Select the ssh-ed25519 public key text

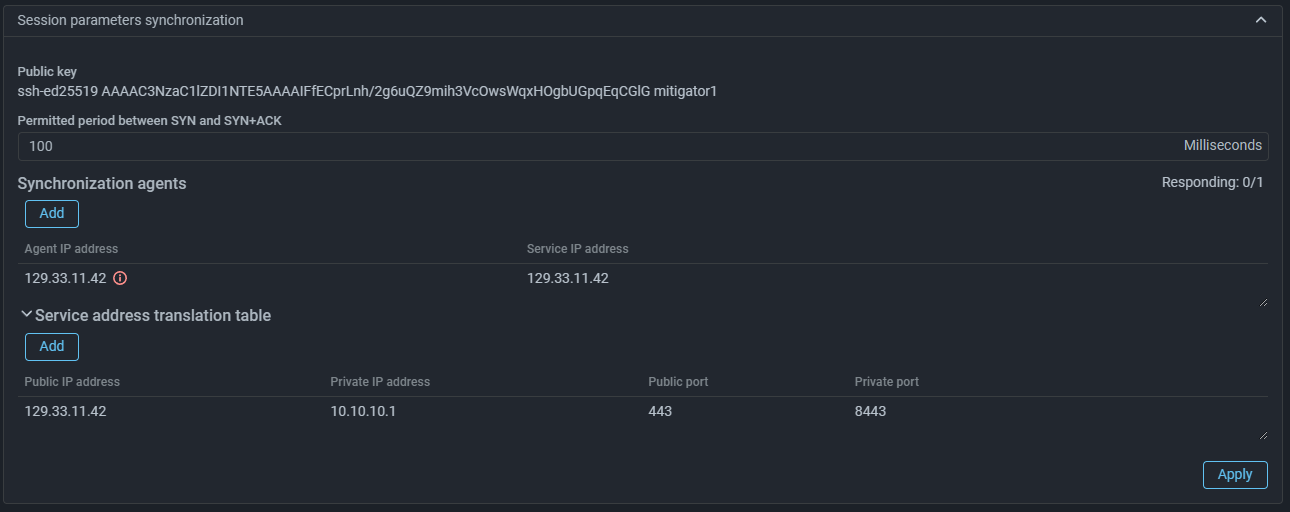pos(367,92)
